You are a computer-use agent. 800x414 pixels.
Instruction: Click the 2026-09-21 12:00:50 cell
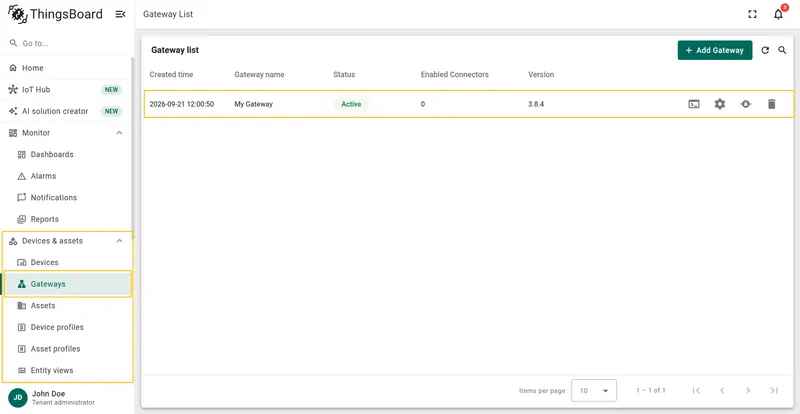click(182, 104)
